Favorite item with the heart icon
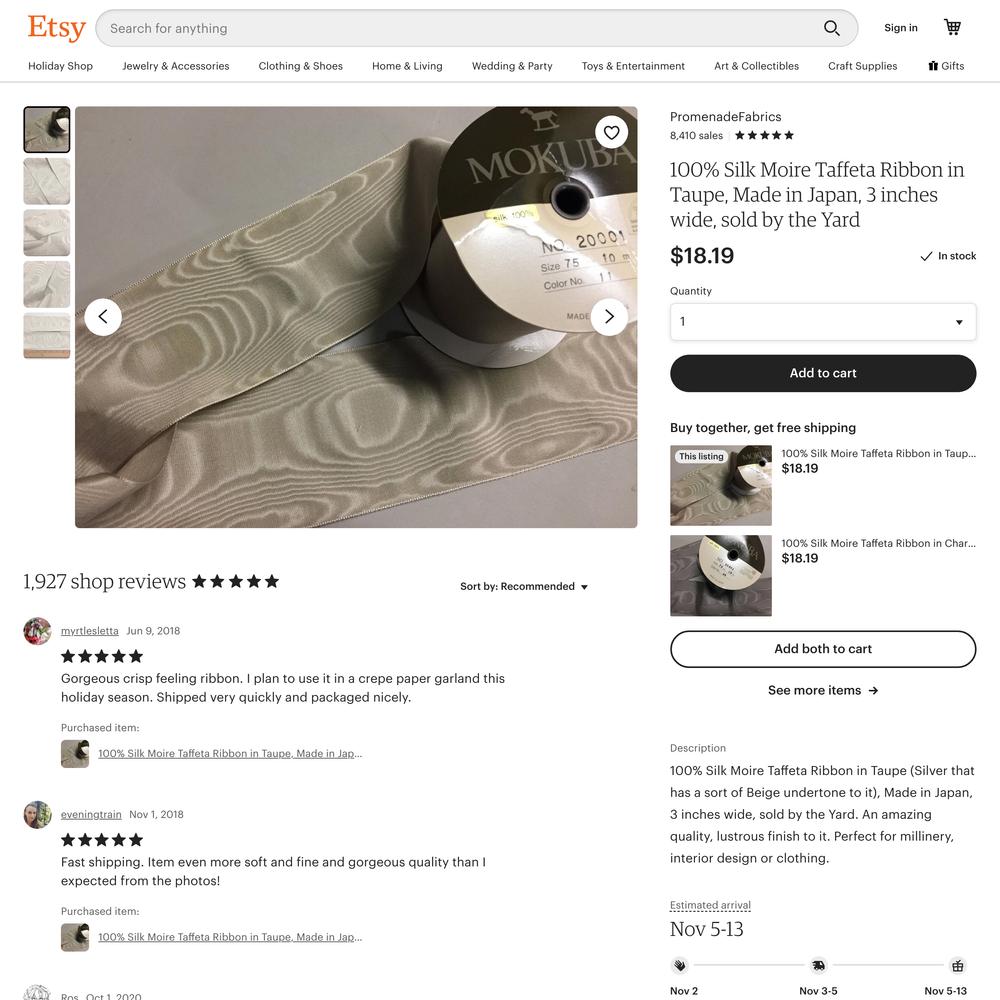The image size is (1000, 1000). pos(612,133)
